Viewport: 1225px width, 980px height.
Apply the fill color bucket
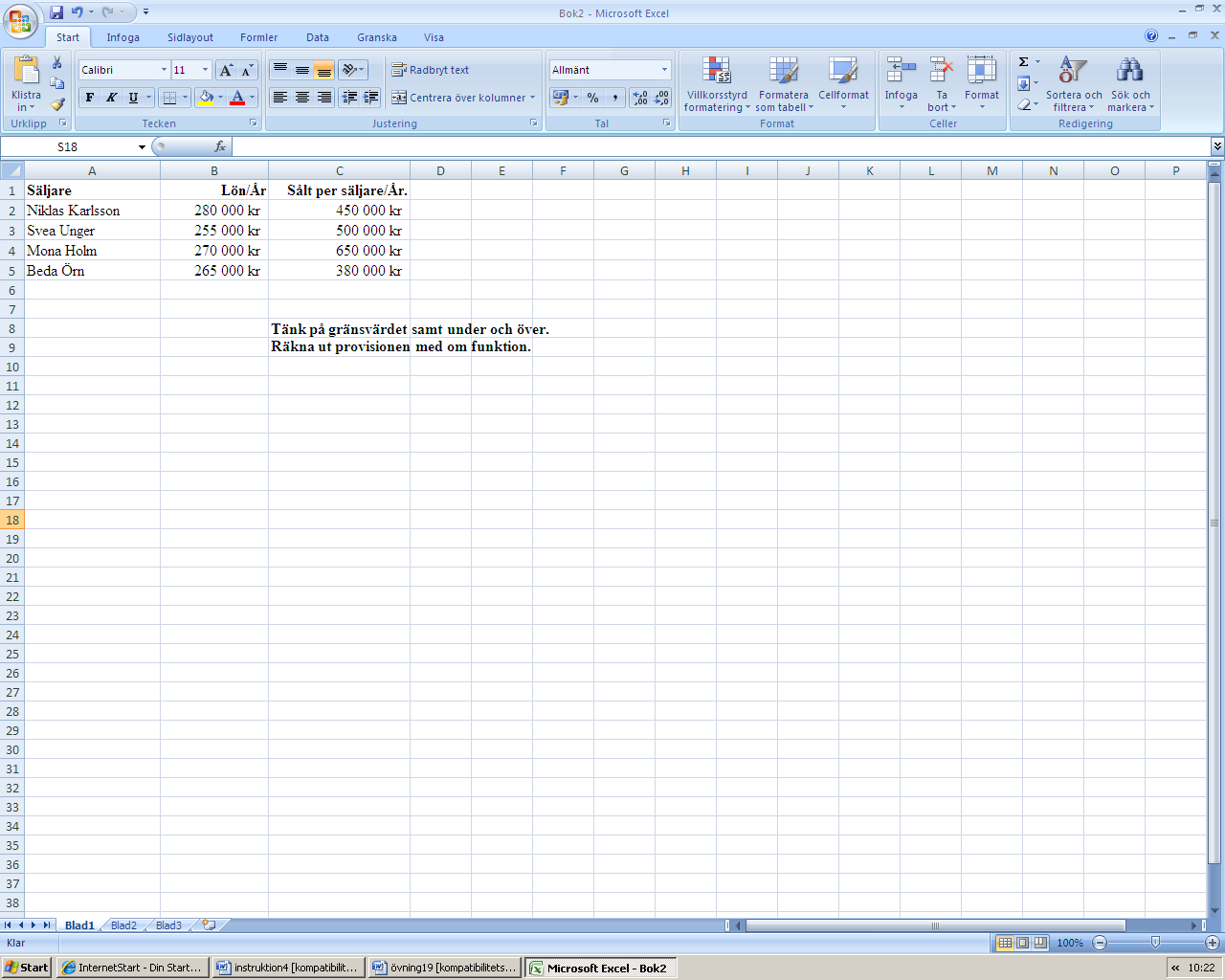click(206, 98)
